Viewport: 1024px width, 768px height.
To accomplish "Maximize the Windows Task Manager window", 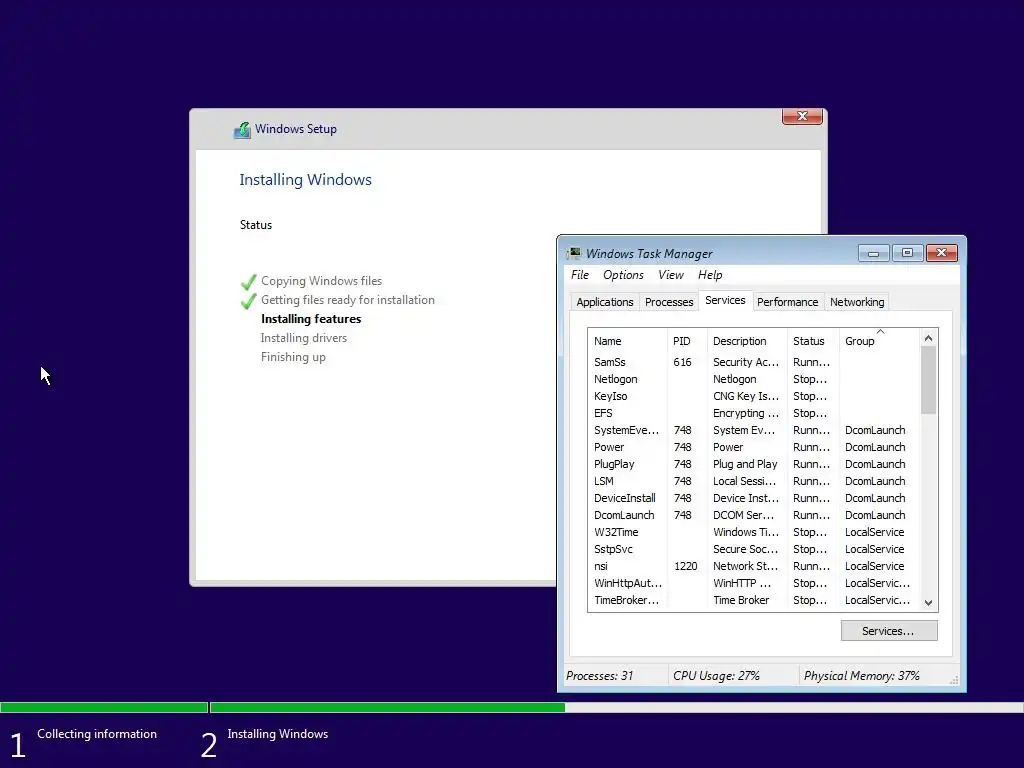I will 907,253.
